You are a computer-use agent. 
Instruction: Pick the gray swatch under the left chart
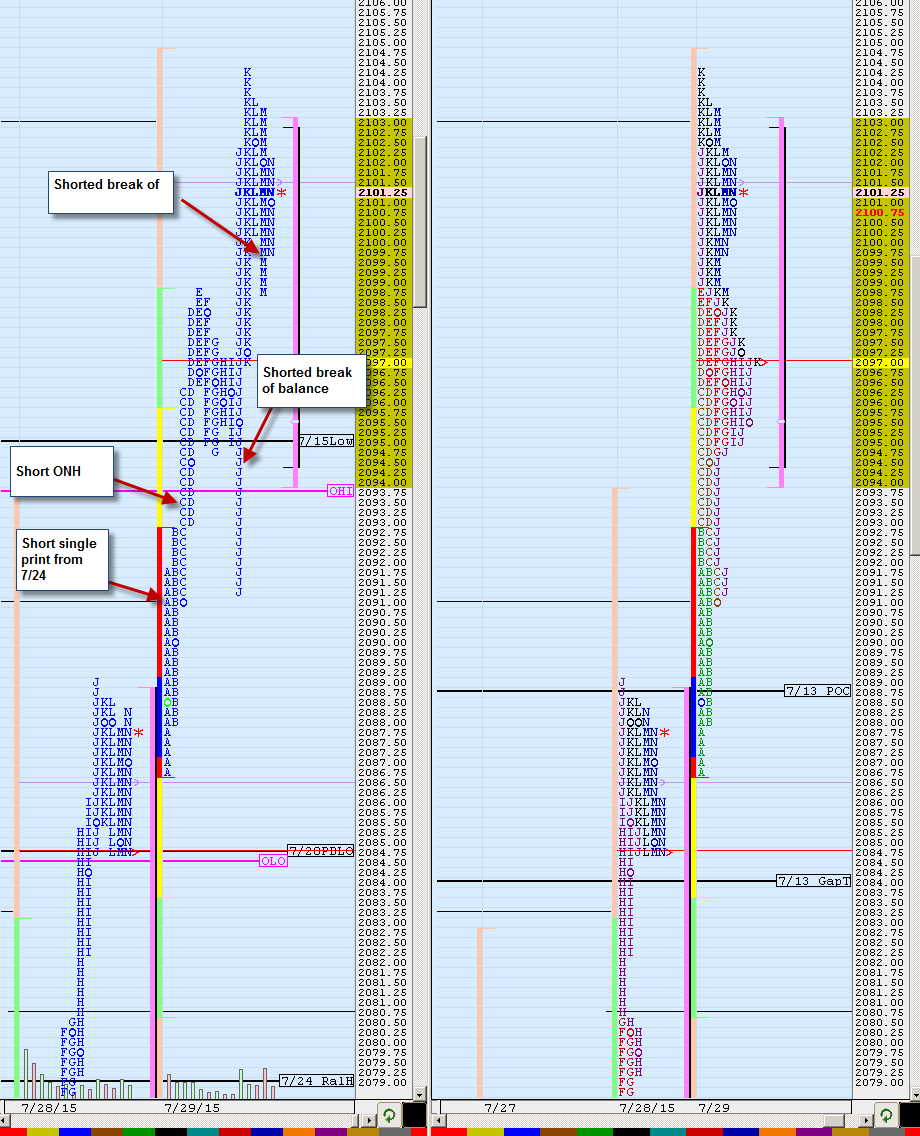(394, 1132)
